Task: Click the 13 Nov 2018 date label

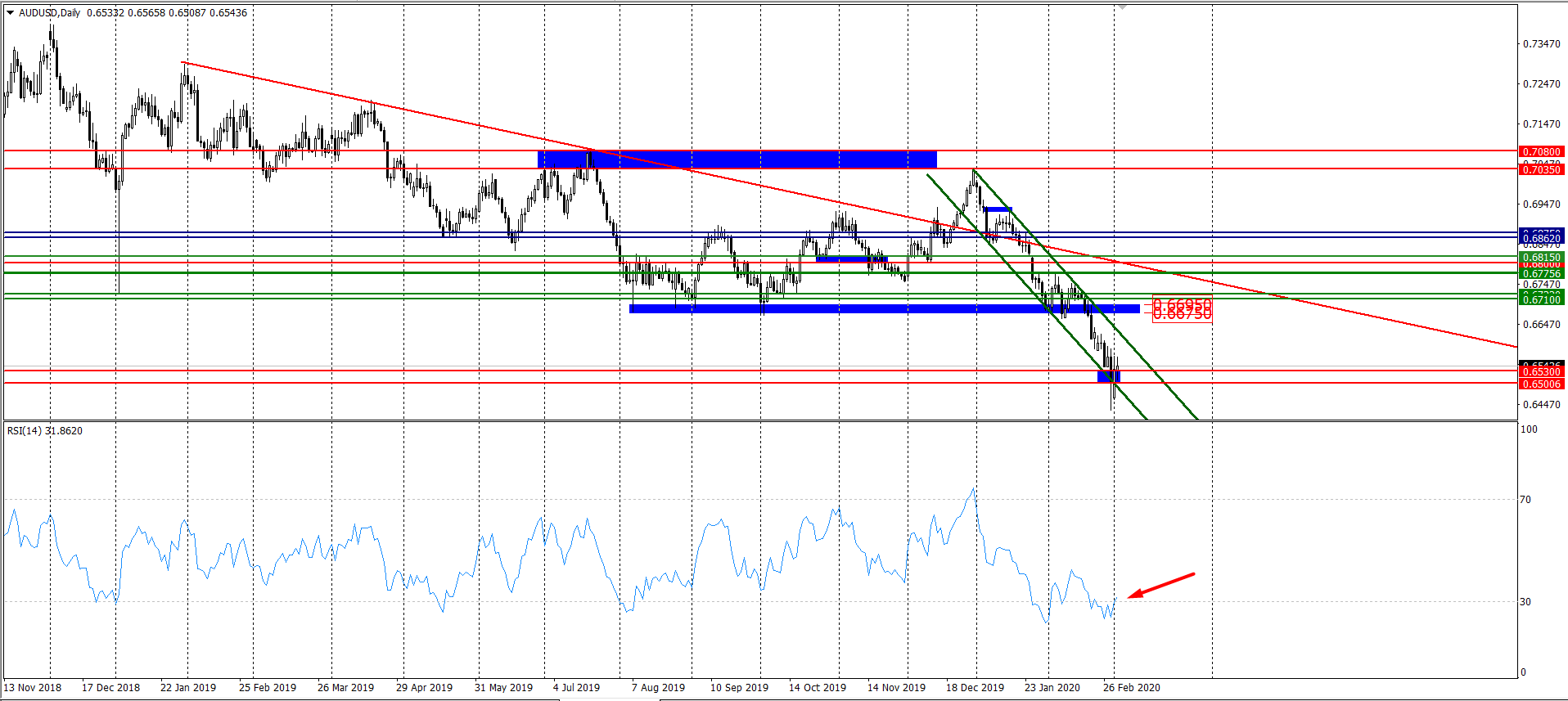Action: [33, 687]
